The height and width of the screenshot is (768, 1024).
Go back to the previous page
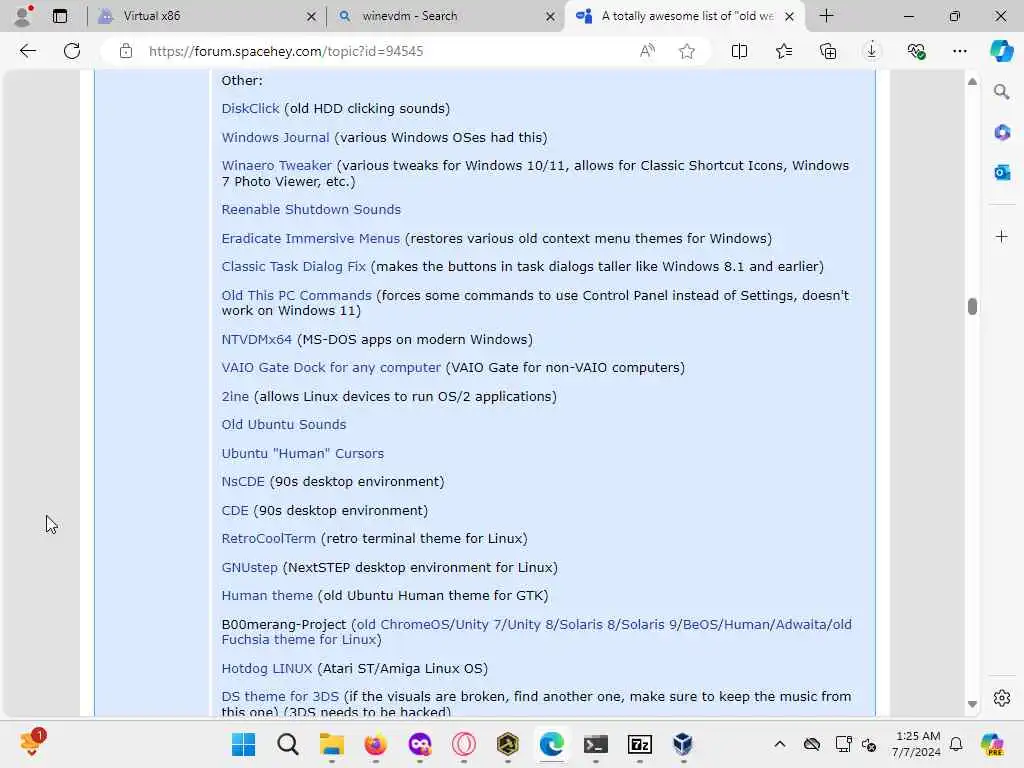27,51
